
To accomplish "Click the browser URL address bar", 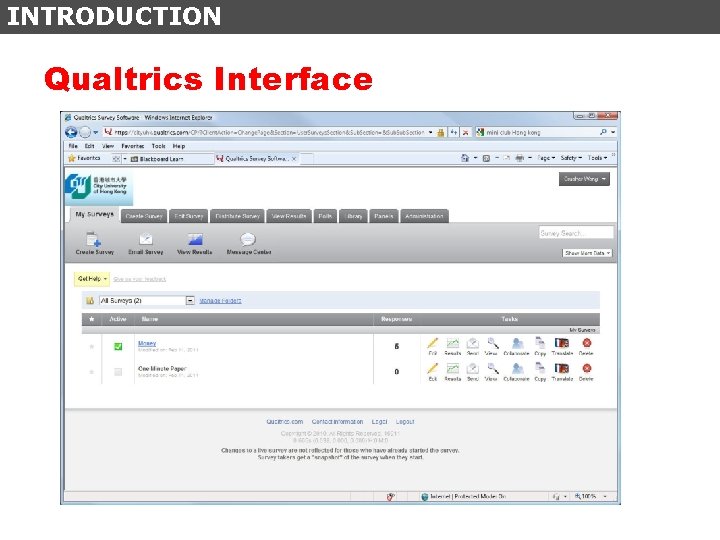I will 269,132.
